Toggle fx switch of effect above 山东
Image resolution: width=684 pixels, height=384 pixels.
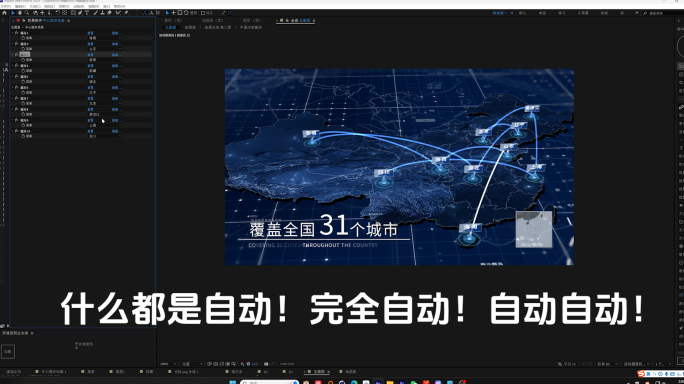17,44
